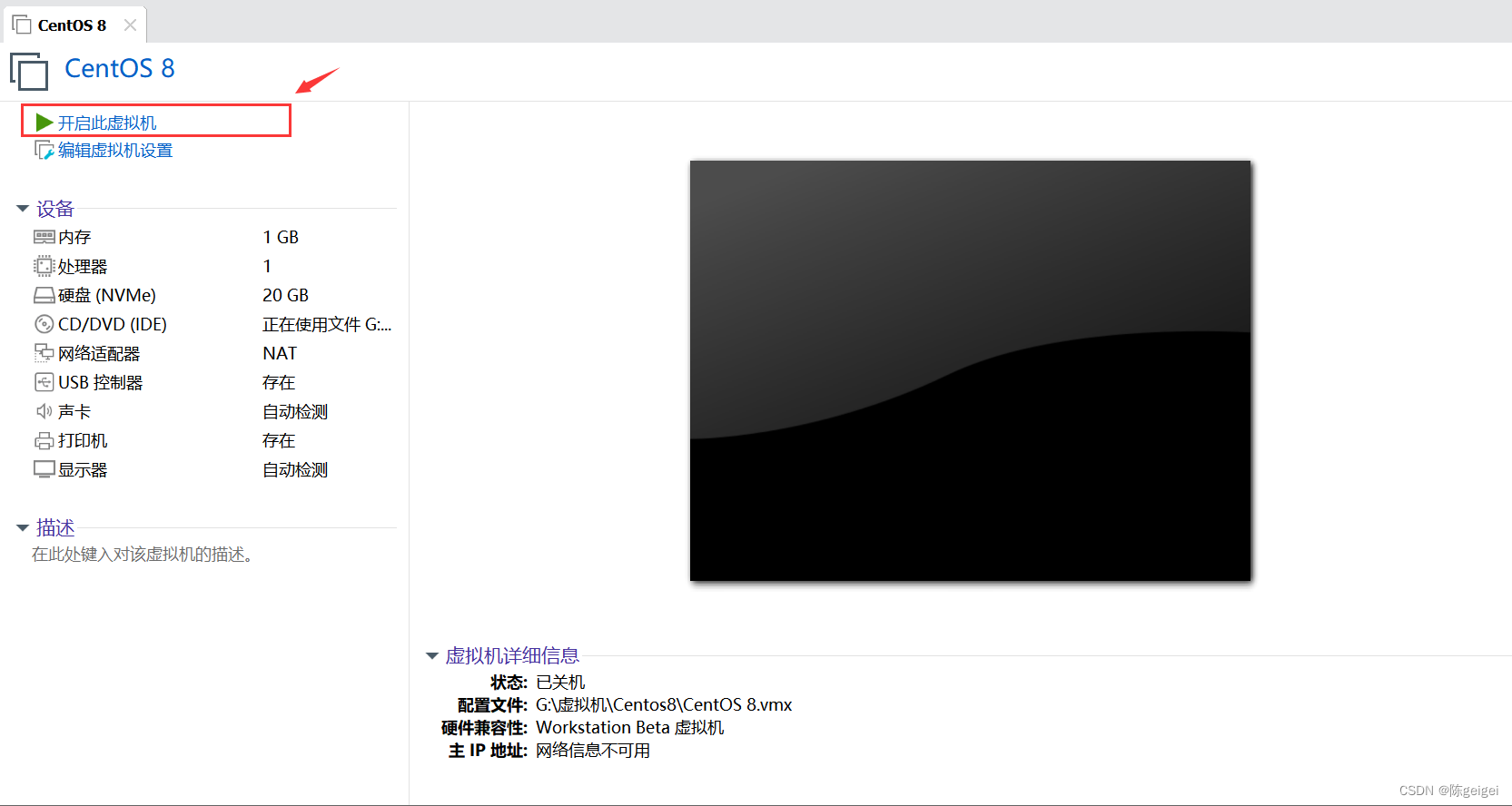Click the USB controller (USB 控制器) icon
The height and width of the screenshot is (806, 1512).
pos(44,382)
